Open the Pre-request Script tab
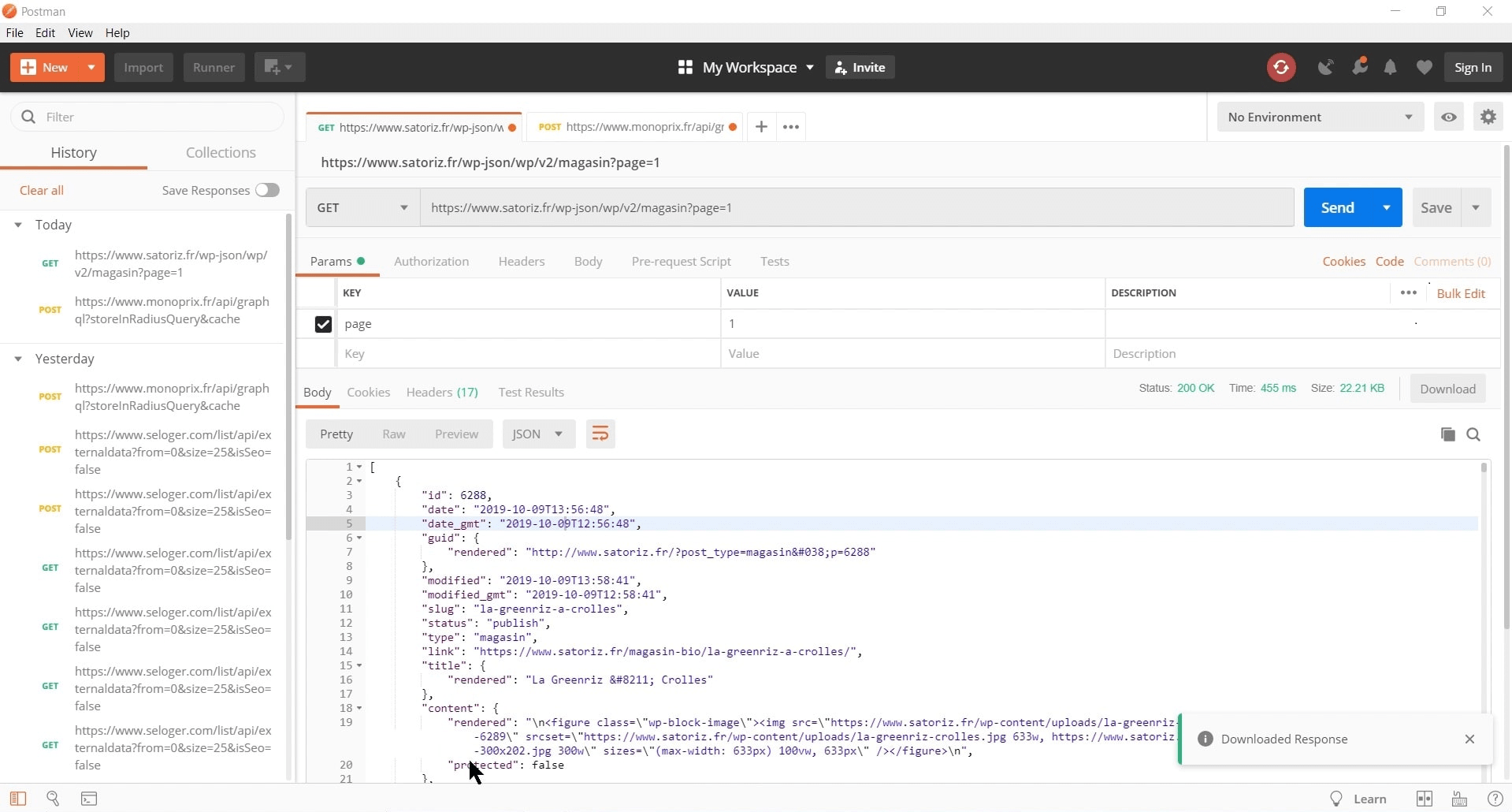 tap(681, 262)
